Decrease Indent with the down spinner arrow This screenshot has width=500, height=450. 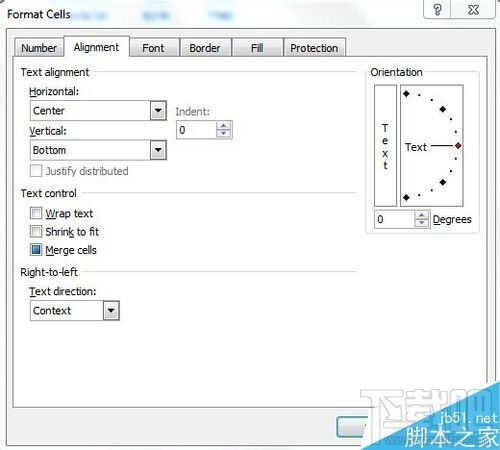(224, 134)
